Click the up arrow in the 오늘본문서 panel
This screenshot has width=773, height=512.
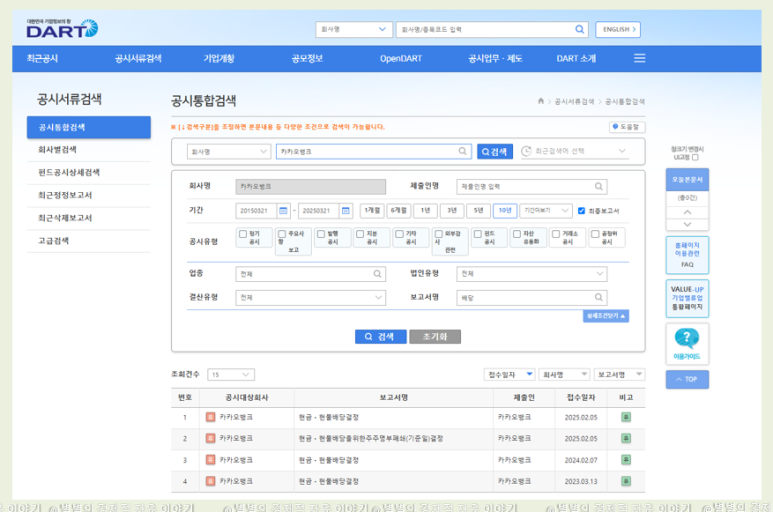coord(687,212)
